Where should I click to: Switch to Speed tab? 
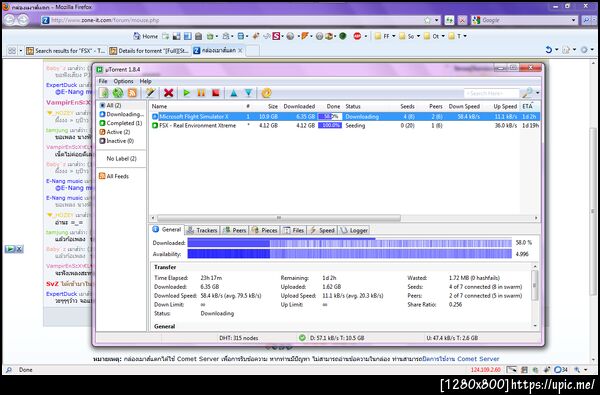322,230
